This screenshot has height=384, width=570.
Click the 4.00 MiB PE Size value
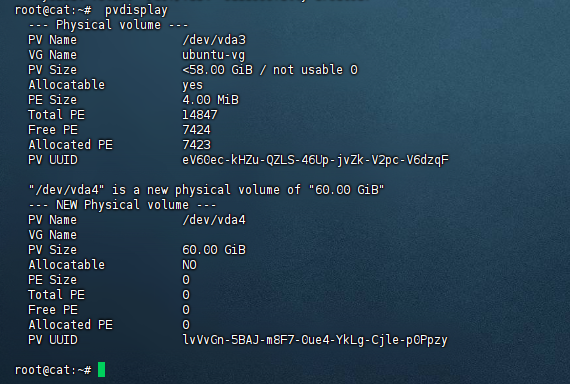click(210, 100)
